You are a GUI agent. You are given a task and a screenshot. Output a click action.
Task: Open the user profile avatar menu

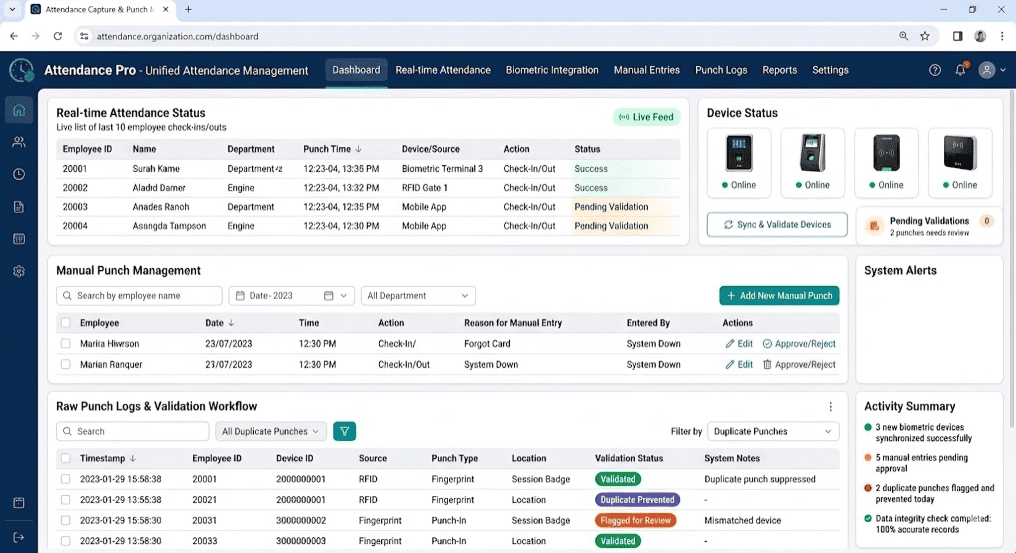point(992,70)
